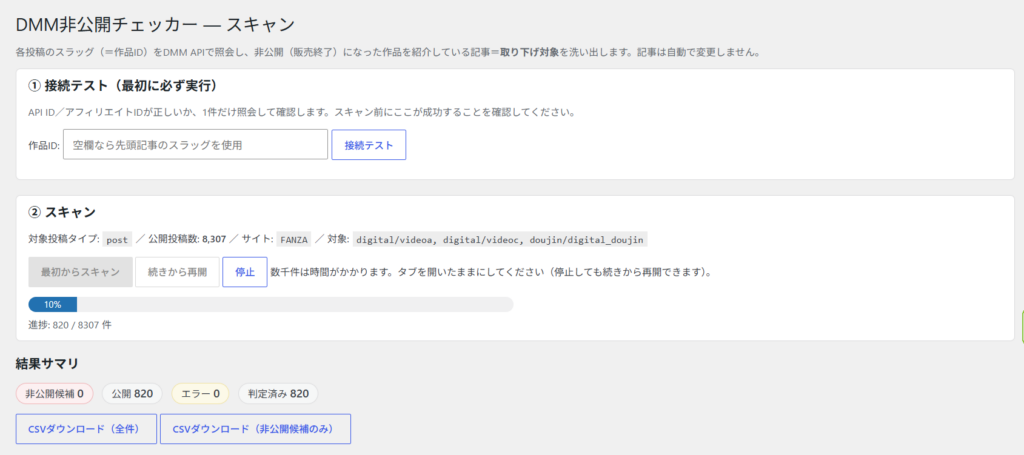Click the 作品ID: field label

(44, 146)
